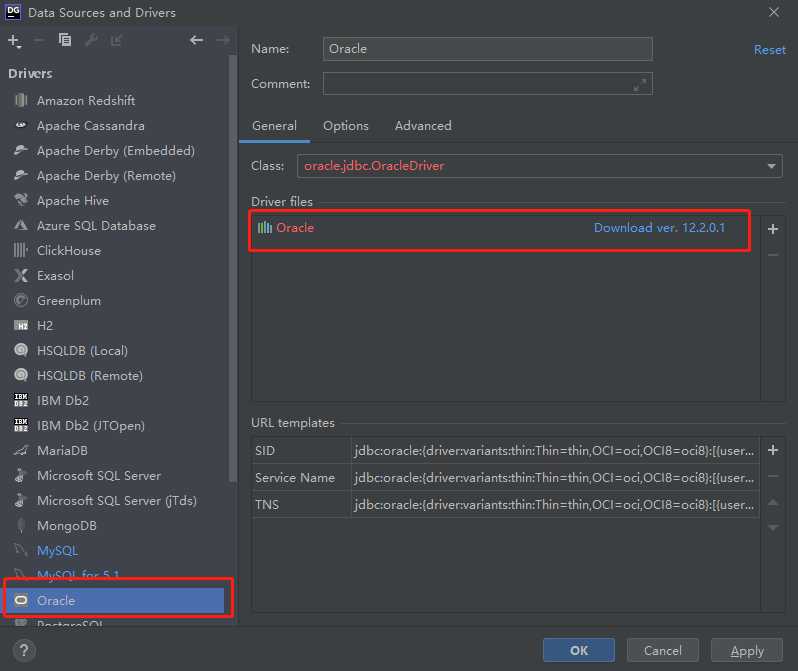The image size is (798, 671).
Task: Click the Comment input field
Action: point(488,84)
